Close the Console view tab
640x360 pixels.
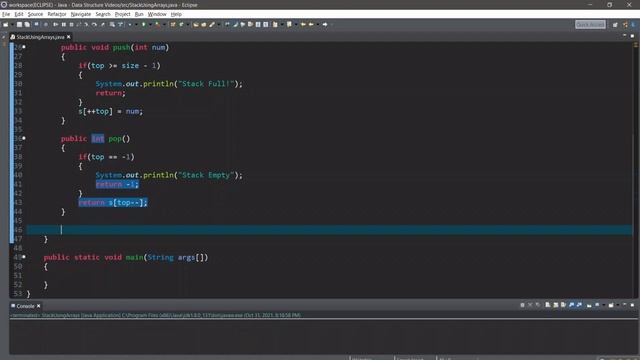click(38, 306)
